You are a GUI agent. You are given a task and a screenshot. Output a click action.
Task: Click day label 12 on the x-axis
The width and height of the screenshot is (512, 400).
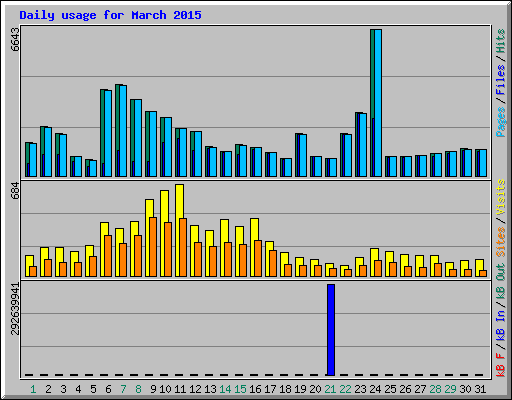195,389
